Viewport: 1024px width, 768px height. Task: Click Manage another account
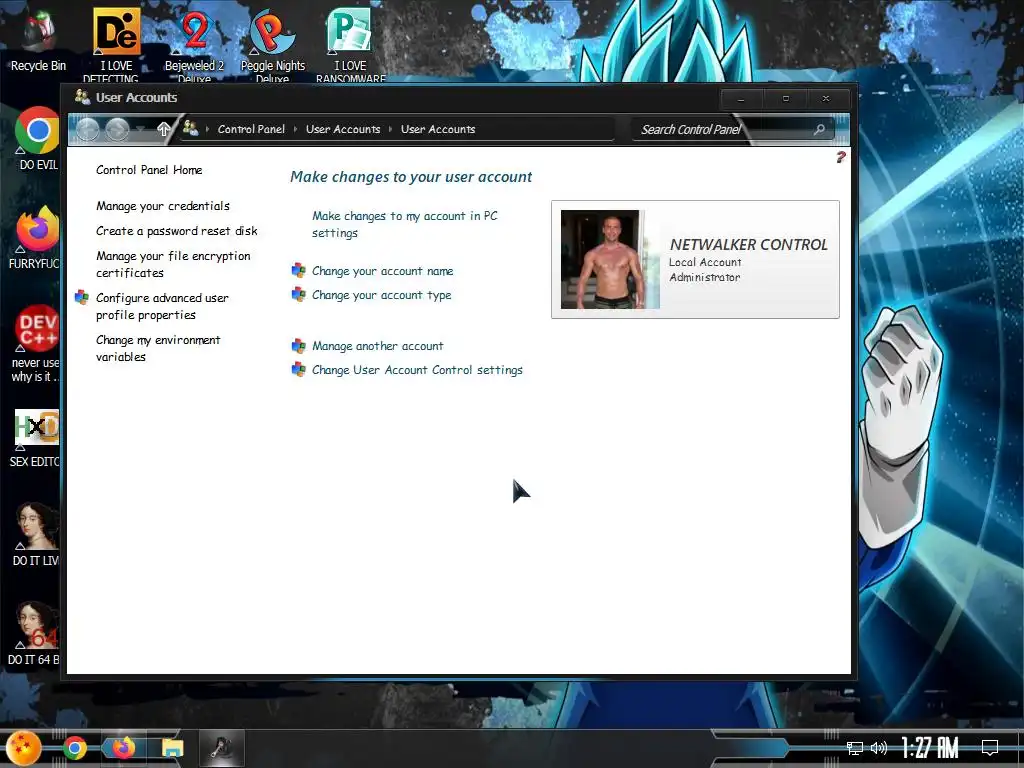tap(377, 346)
